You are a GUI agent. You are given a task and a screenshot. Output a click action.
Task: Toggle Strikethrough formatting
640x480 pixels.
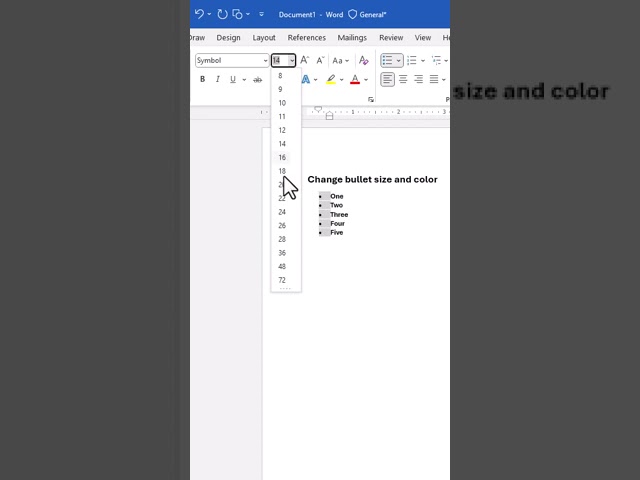pyautogui.click(x=258, y=80)
